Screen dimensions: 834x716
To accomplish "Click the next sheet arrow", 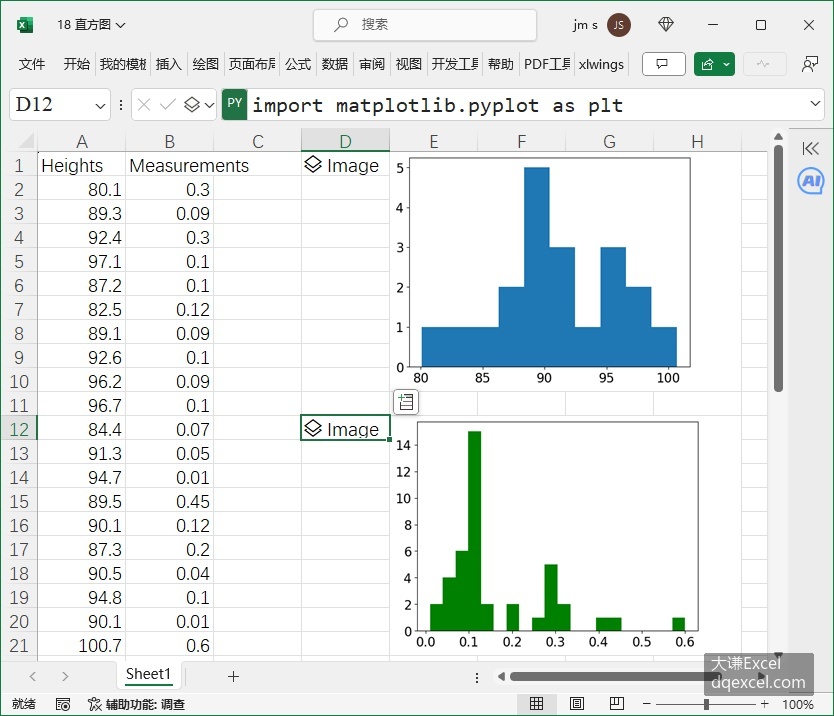I will pos(65,676).
